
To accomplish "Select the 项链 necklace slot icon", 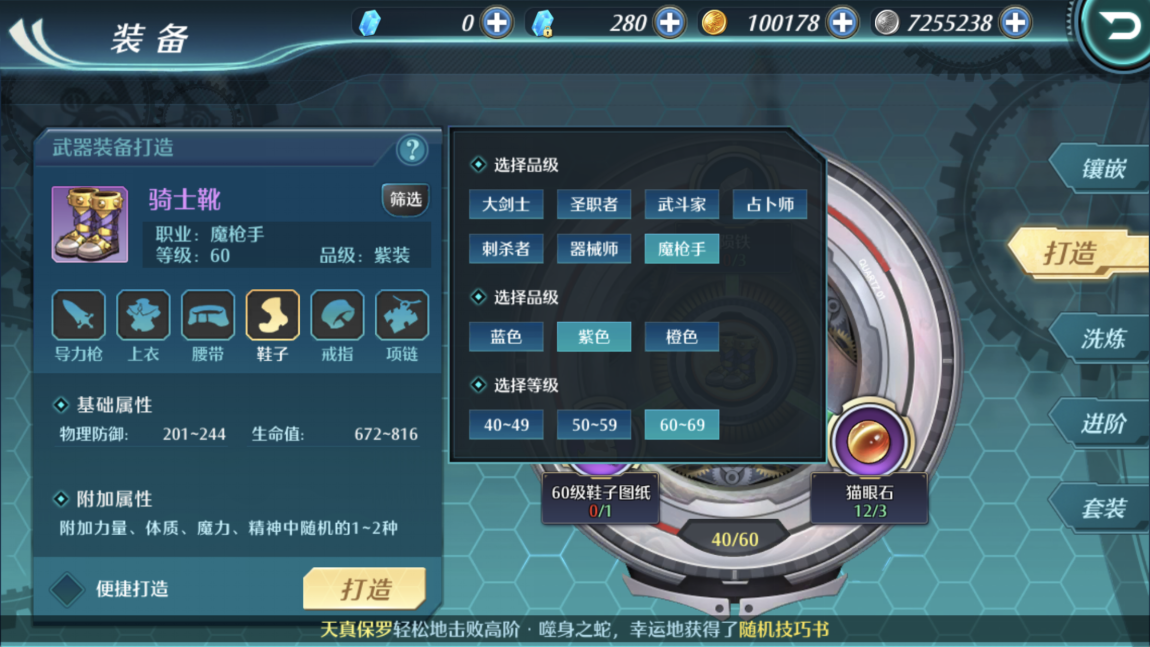I will click(x=402, y=315).
